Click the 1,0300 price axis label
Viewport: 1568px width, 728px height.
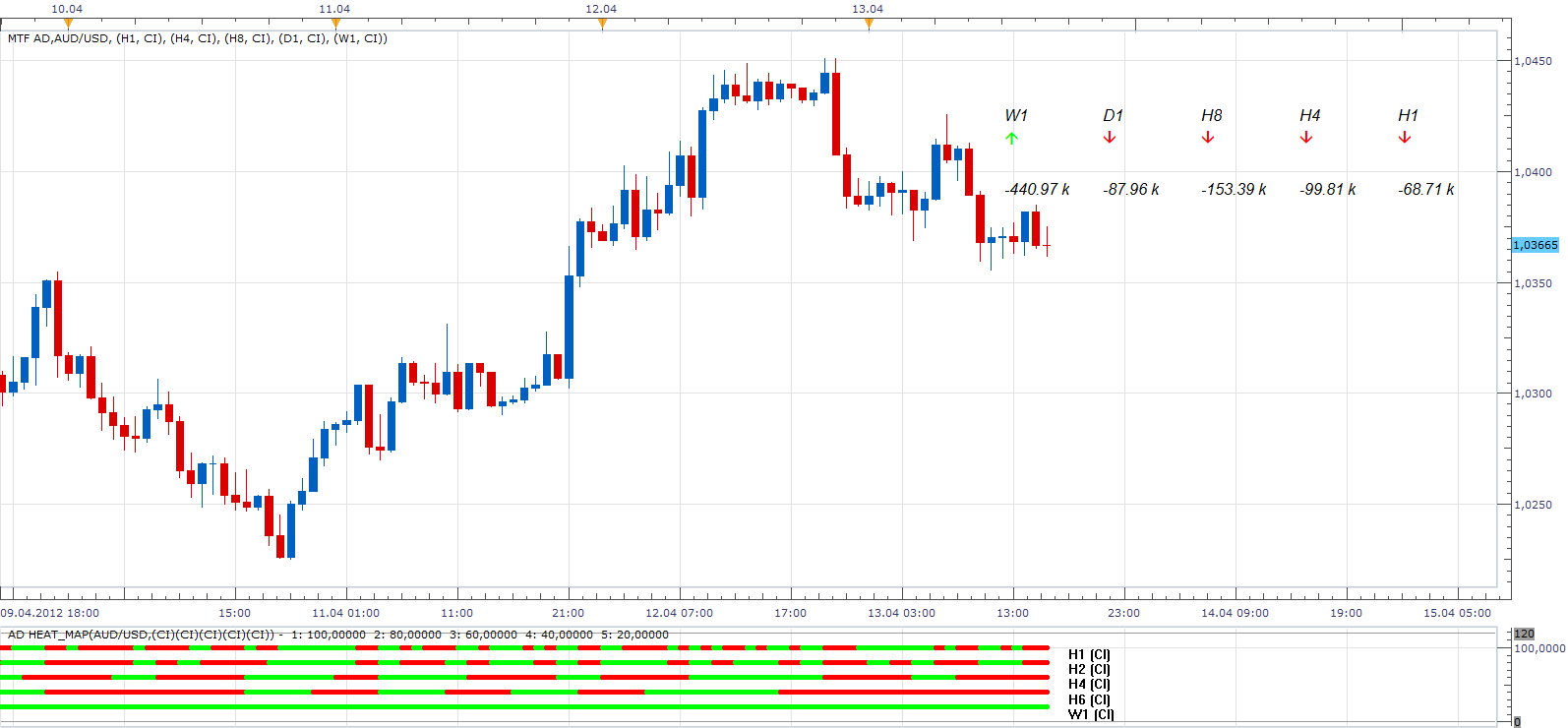click(1533, 394)
